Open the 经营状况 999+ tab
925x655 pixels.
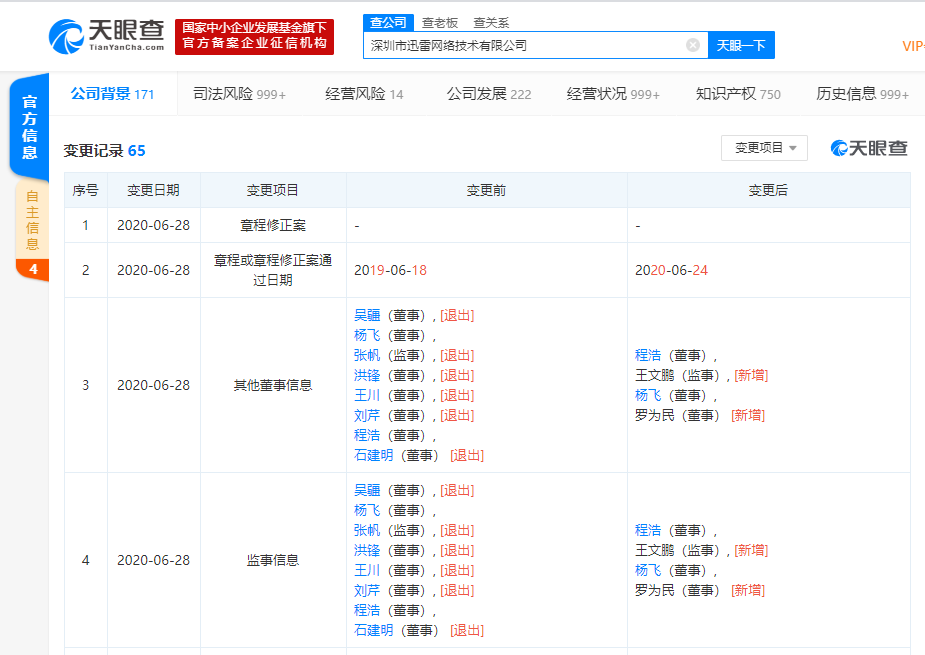click(613, 94)
